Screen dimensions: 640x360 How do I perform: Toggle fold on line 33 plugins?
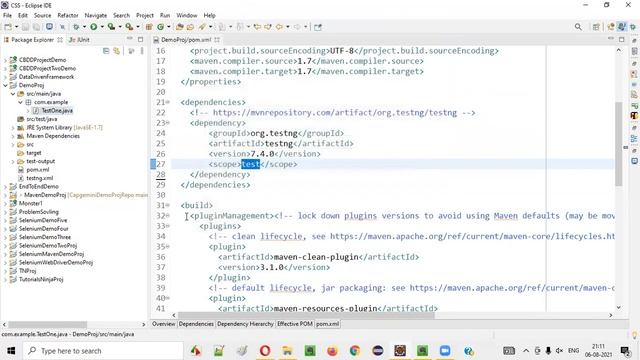tap(168, 226)
